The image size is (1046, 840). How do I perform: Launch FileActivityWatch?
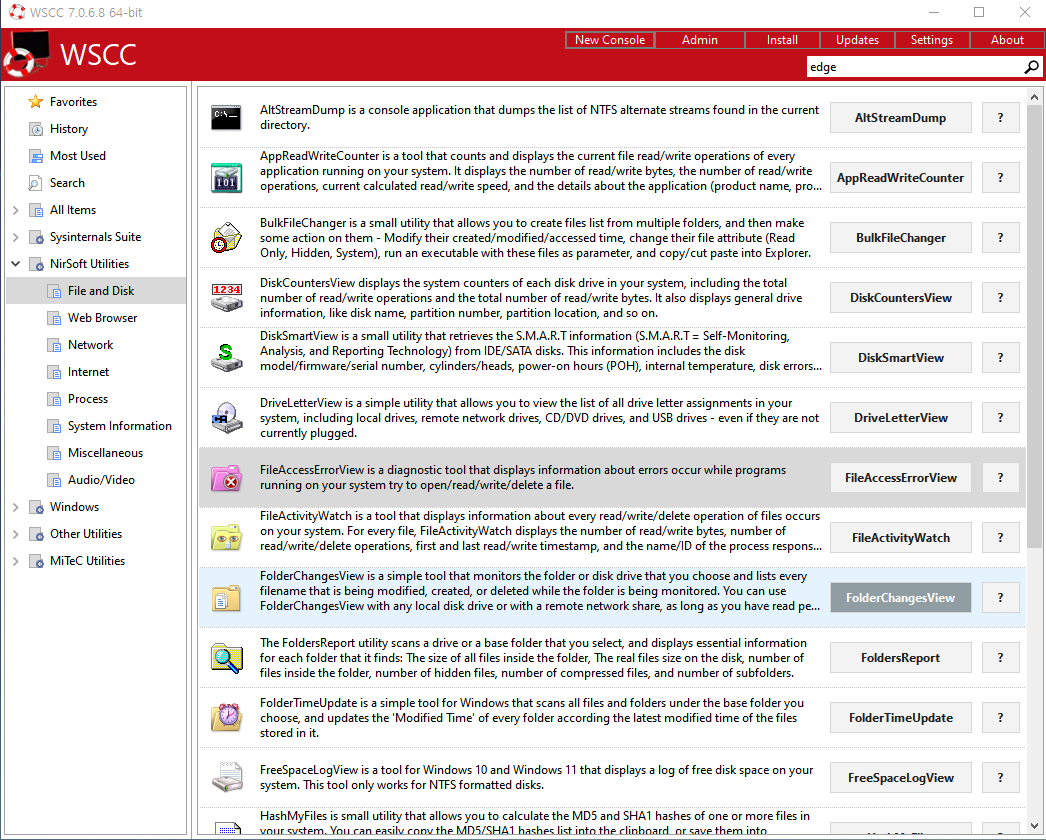tap(901, 538)
